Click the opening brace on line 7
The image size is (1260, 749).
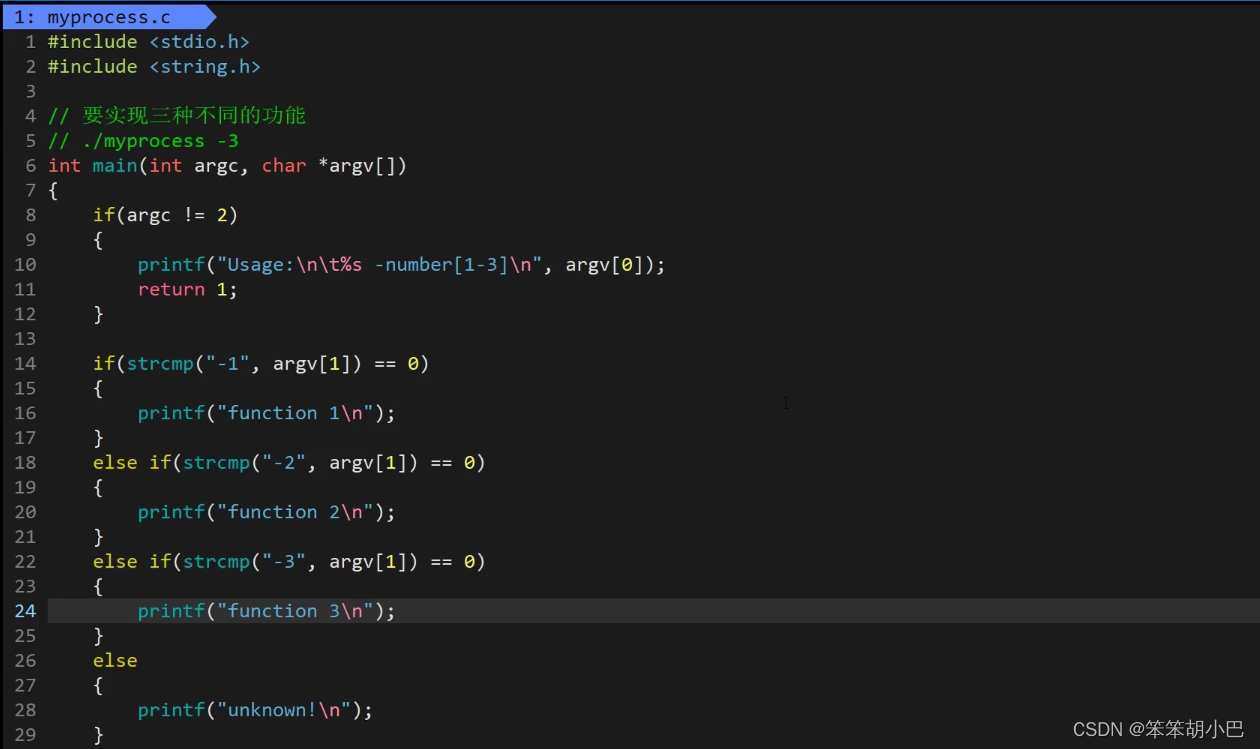pos(53,191)
